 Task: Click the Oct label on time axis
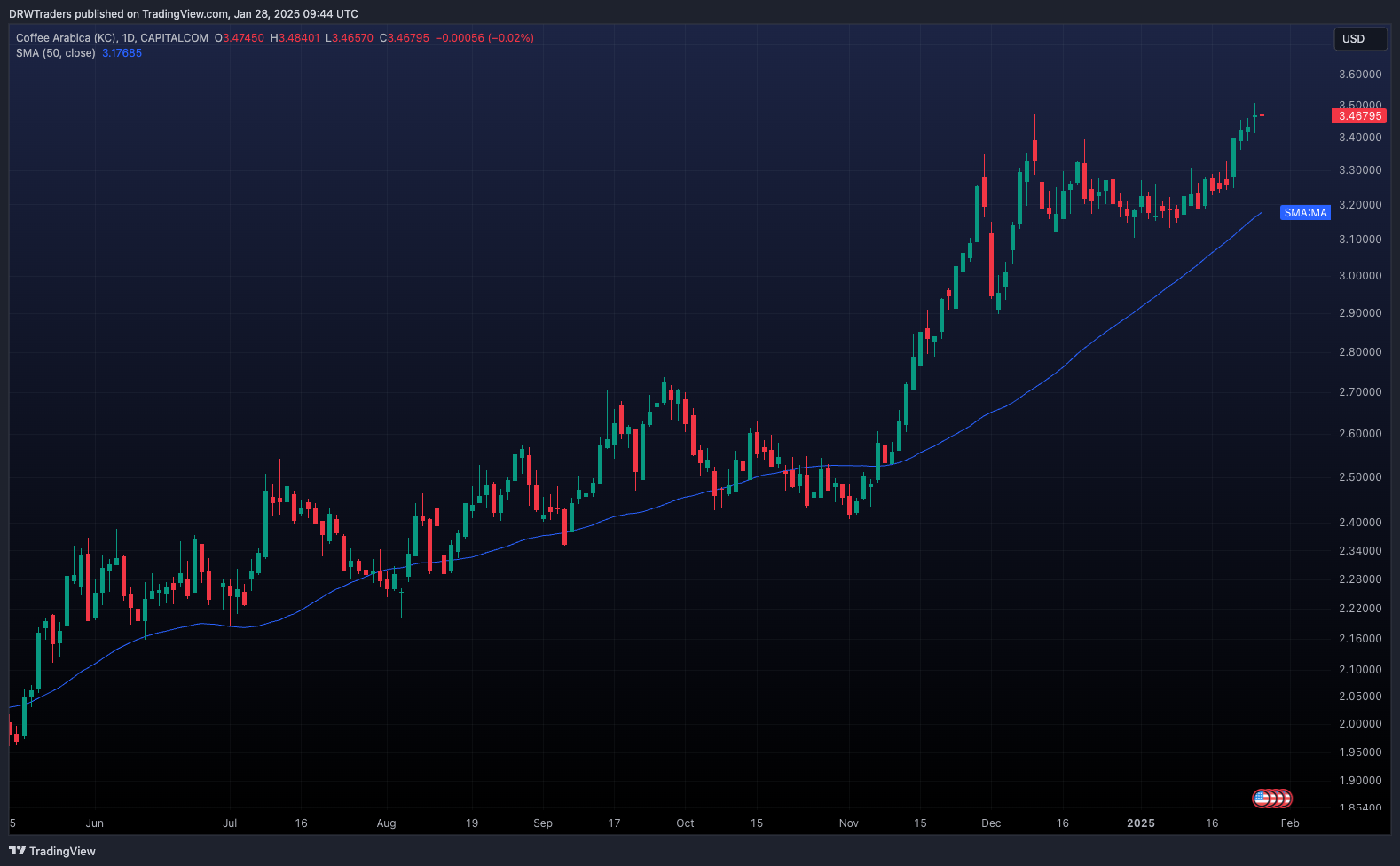[x=685, y=823]
